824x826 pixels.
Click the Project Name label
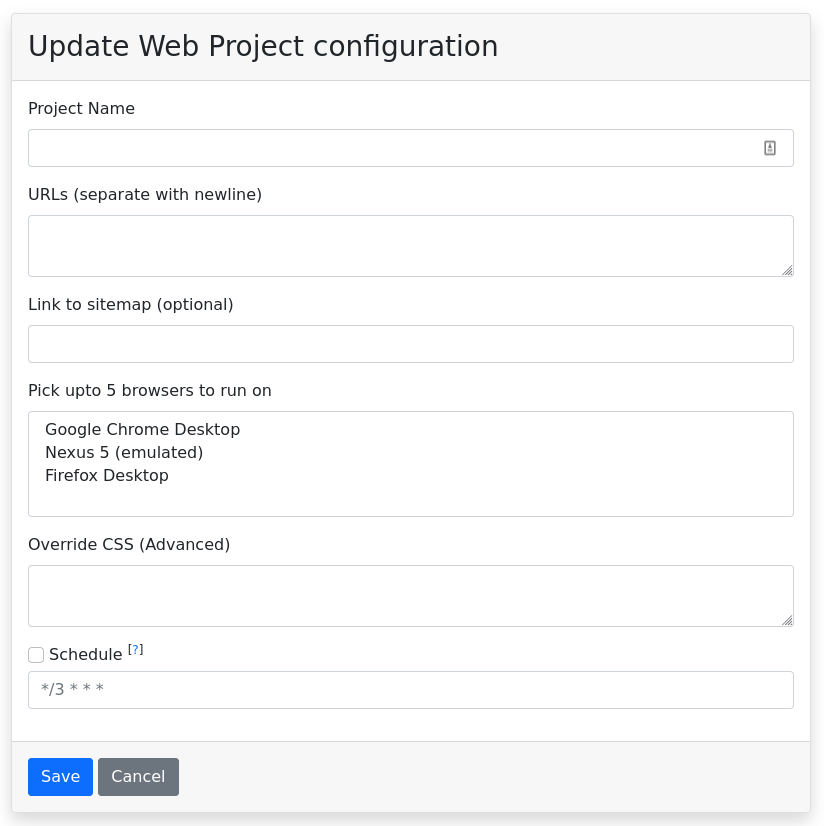[81, 108]
